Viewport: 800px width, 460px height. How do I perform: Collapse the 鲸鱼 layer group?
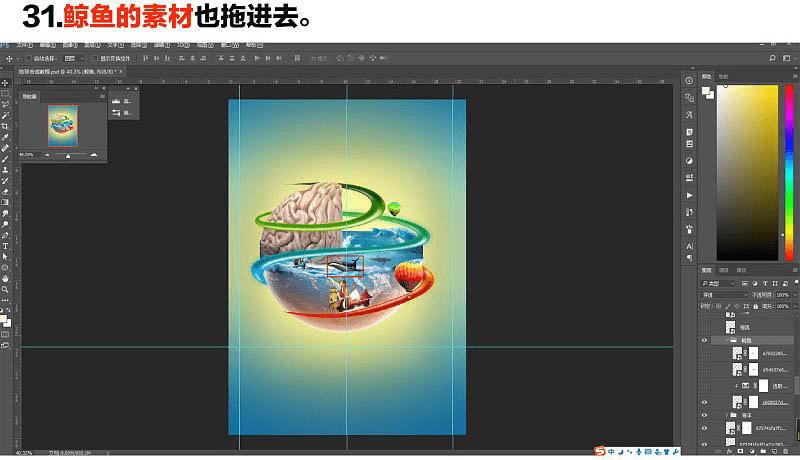pos(727,340)
